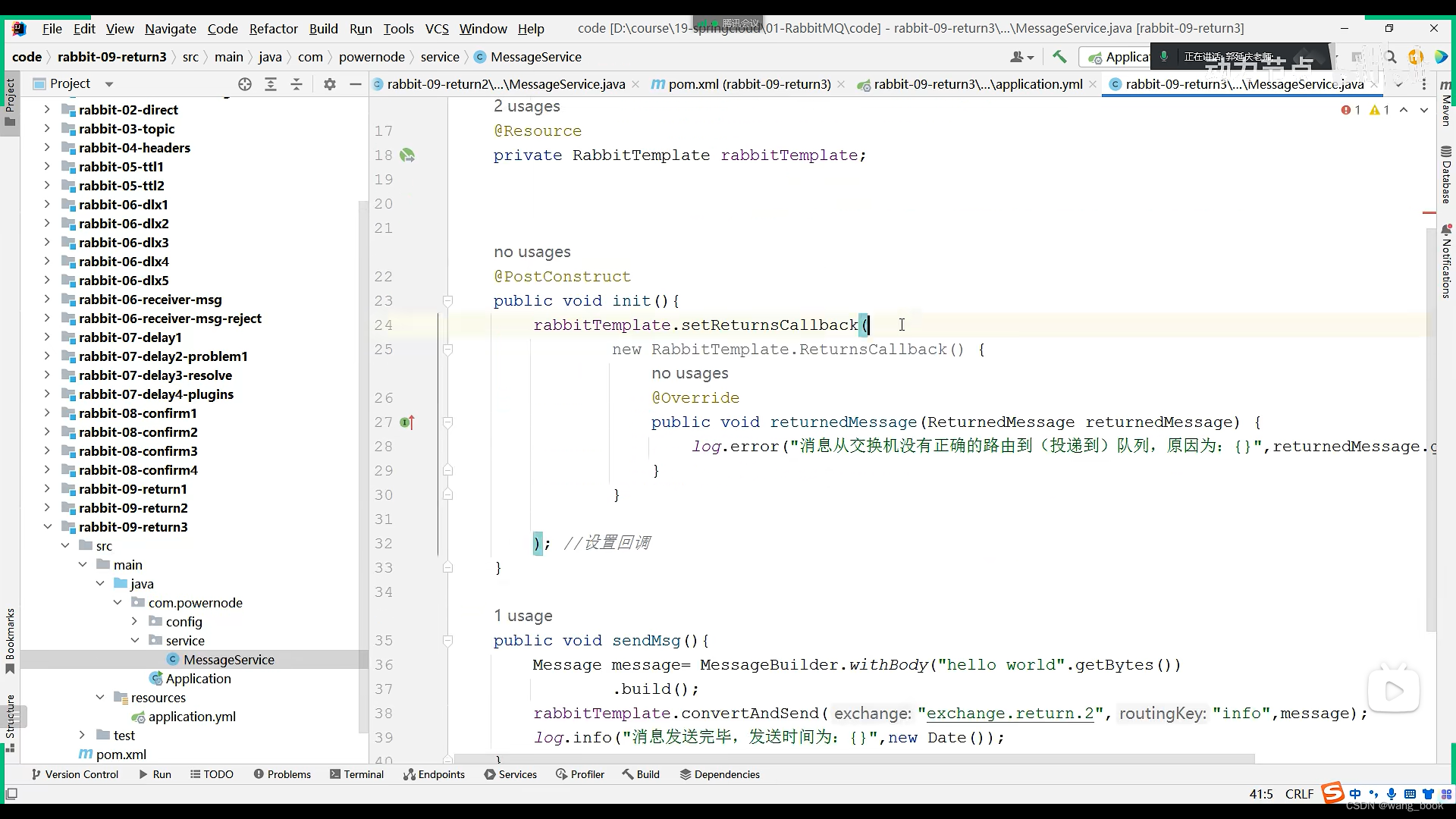The height and width of the screenshot is (819, 1456).
Task: Open the Terminal tool window
Action: (x=356, y=774)
